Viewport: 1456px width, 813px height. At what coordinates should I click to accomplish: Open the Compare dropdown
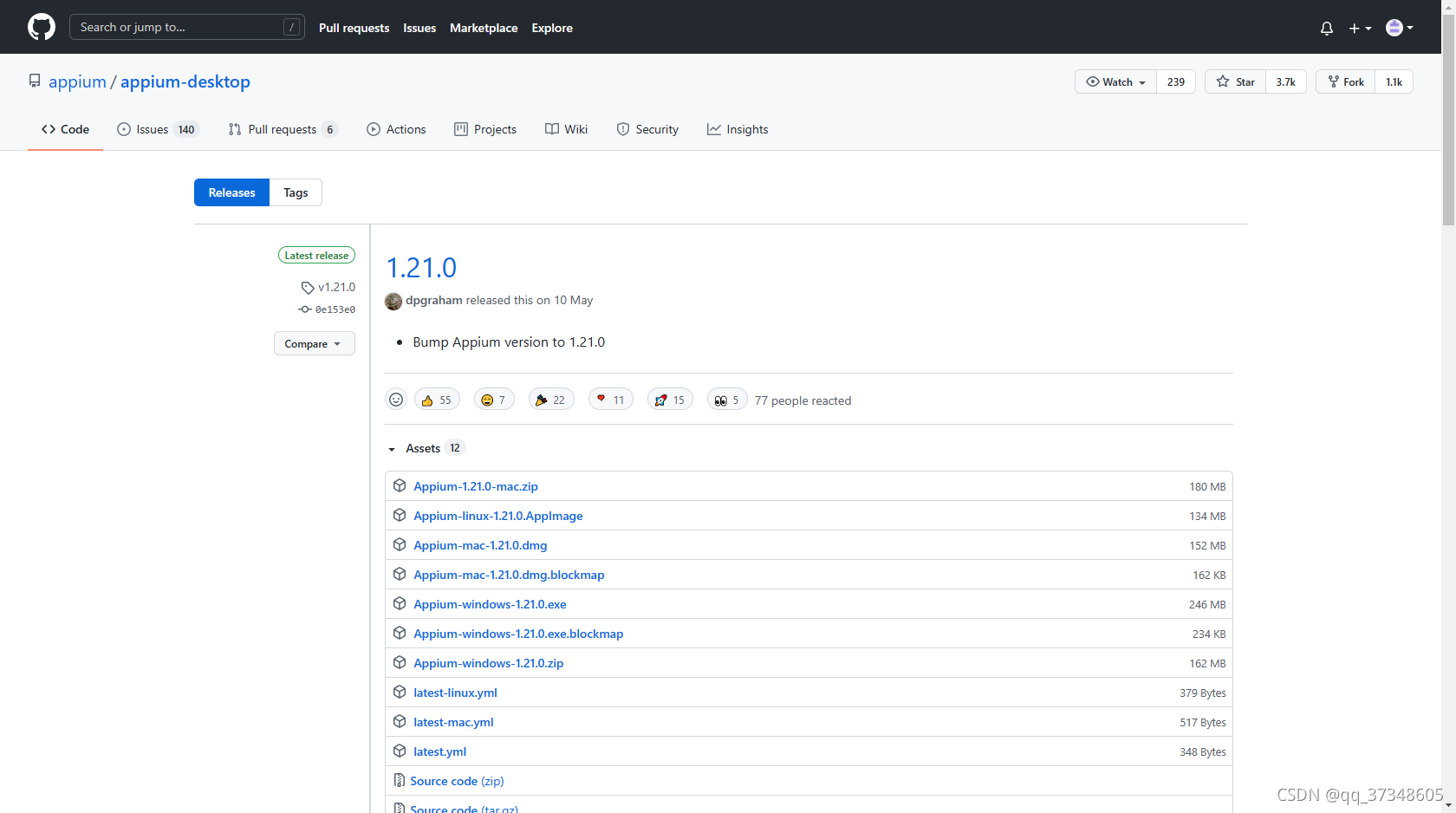314,343
